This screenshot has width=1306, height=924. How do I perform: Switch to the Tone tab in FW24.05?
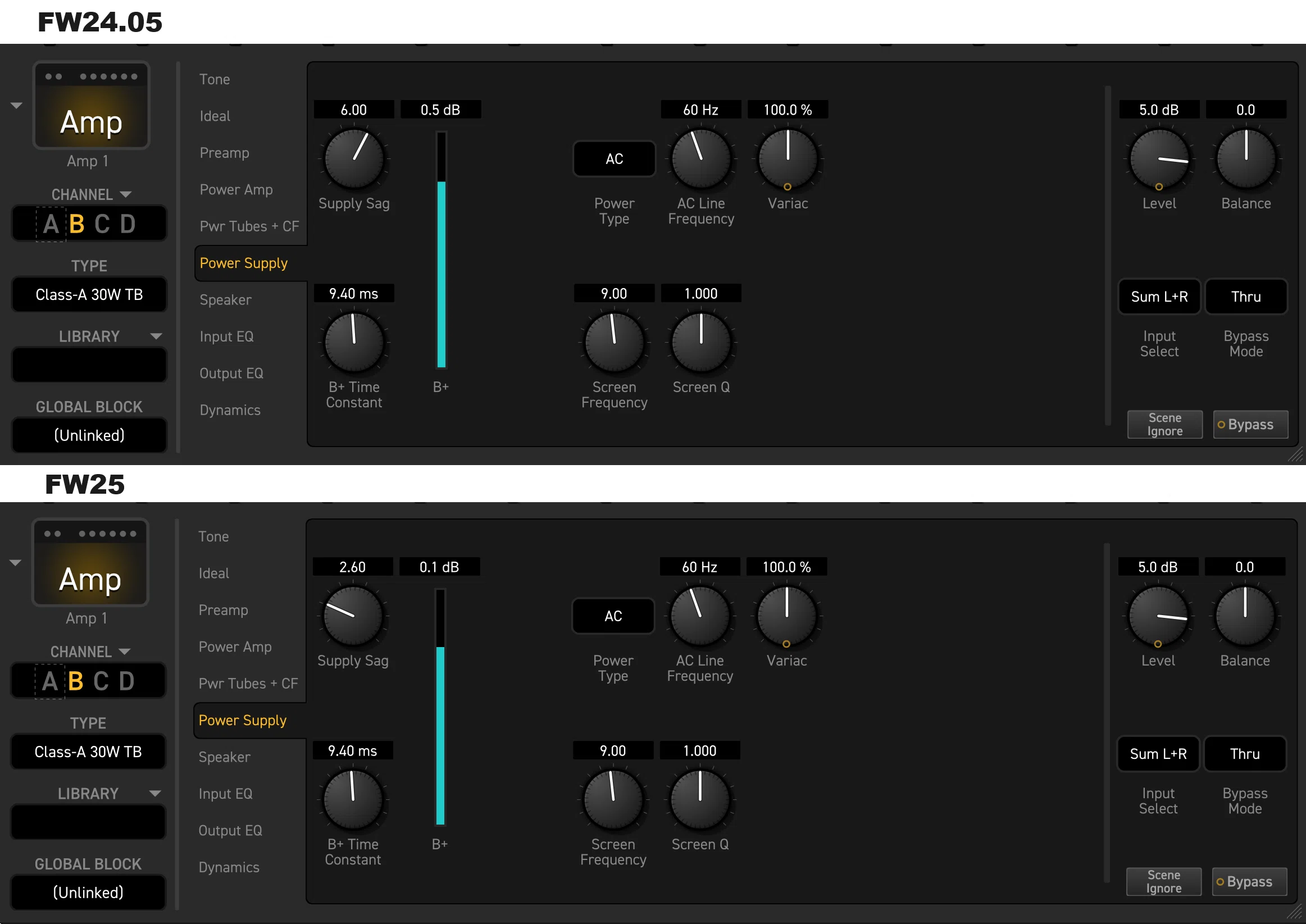(215, 79)
